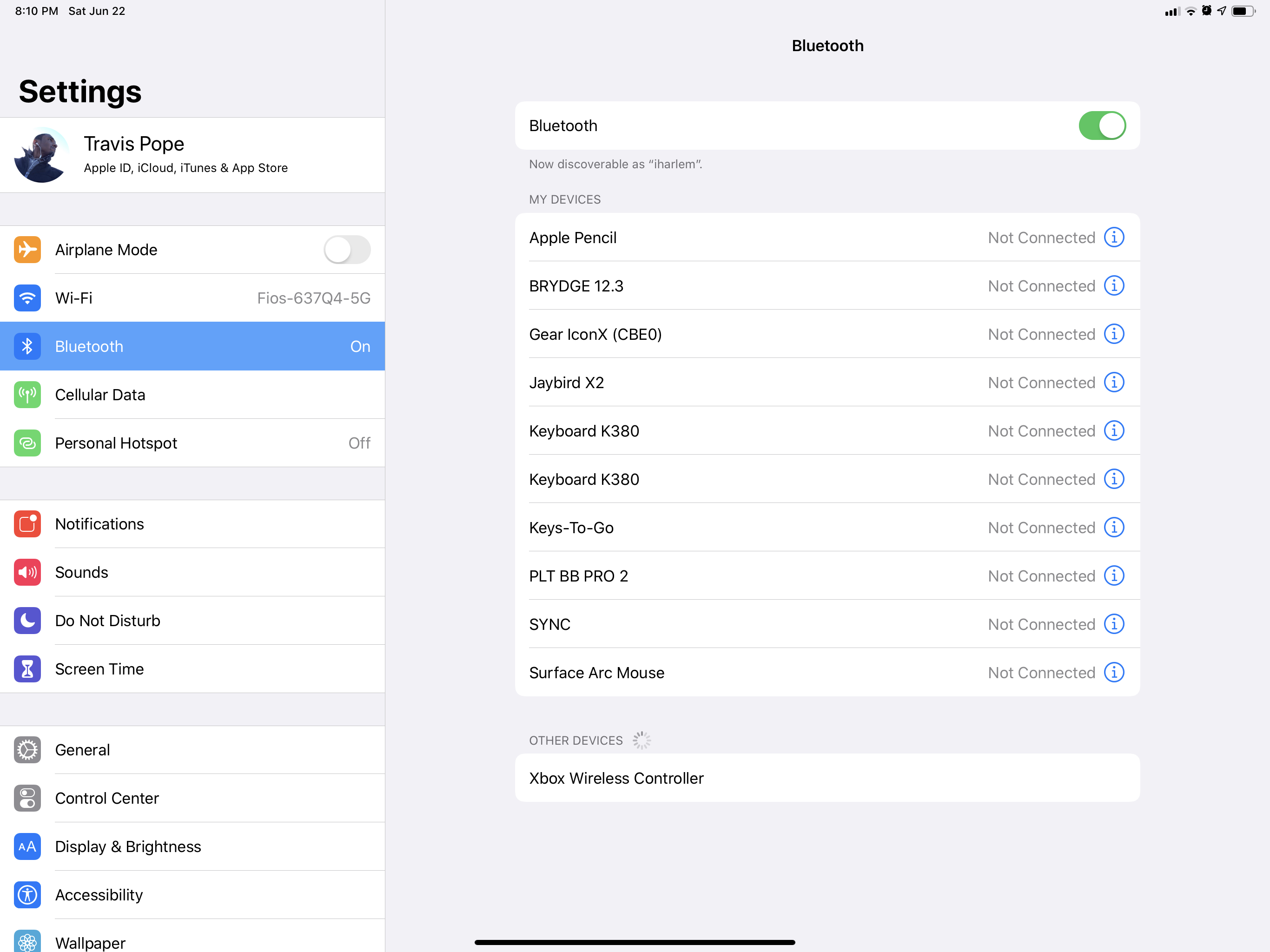Enable the Airplane Mode switch
The height and width of the screenshot is (952, 1270).
coord(347,250)
